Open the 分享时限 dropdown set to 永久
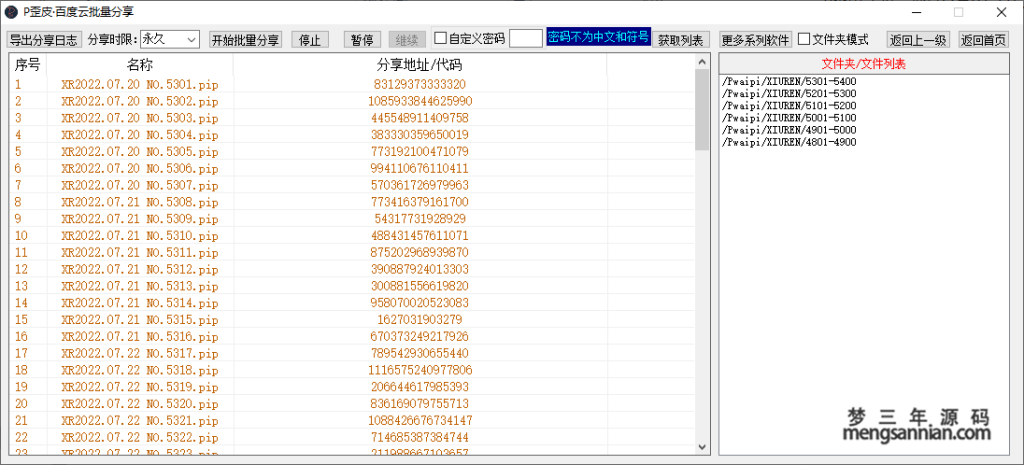1024x465 pixels. click(x=169, y=39)
